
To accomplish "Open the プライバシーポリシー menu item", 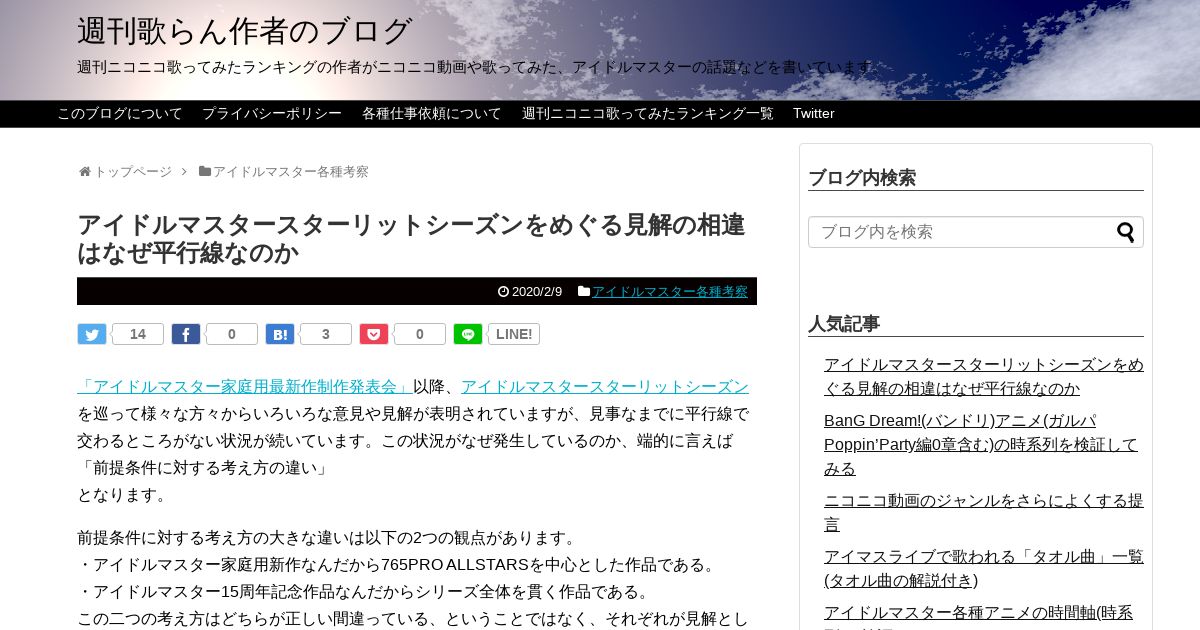I will click(272, 113).
